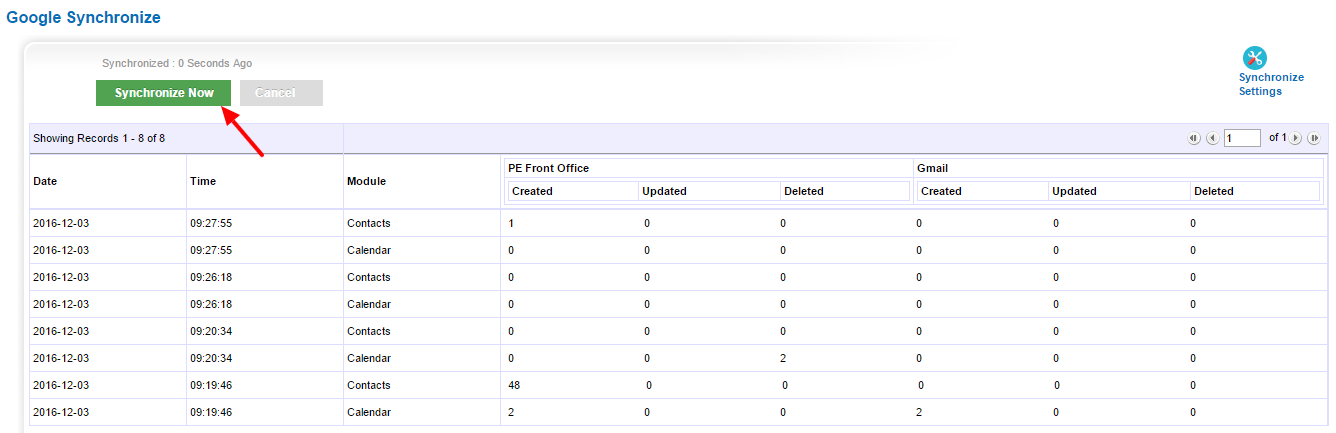The image size is (1336, 433).
Task: Click the greyed Cancel button
Action: pos(281,93)
